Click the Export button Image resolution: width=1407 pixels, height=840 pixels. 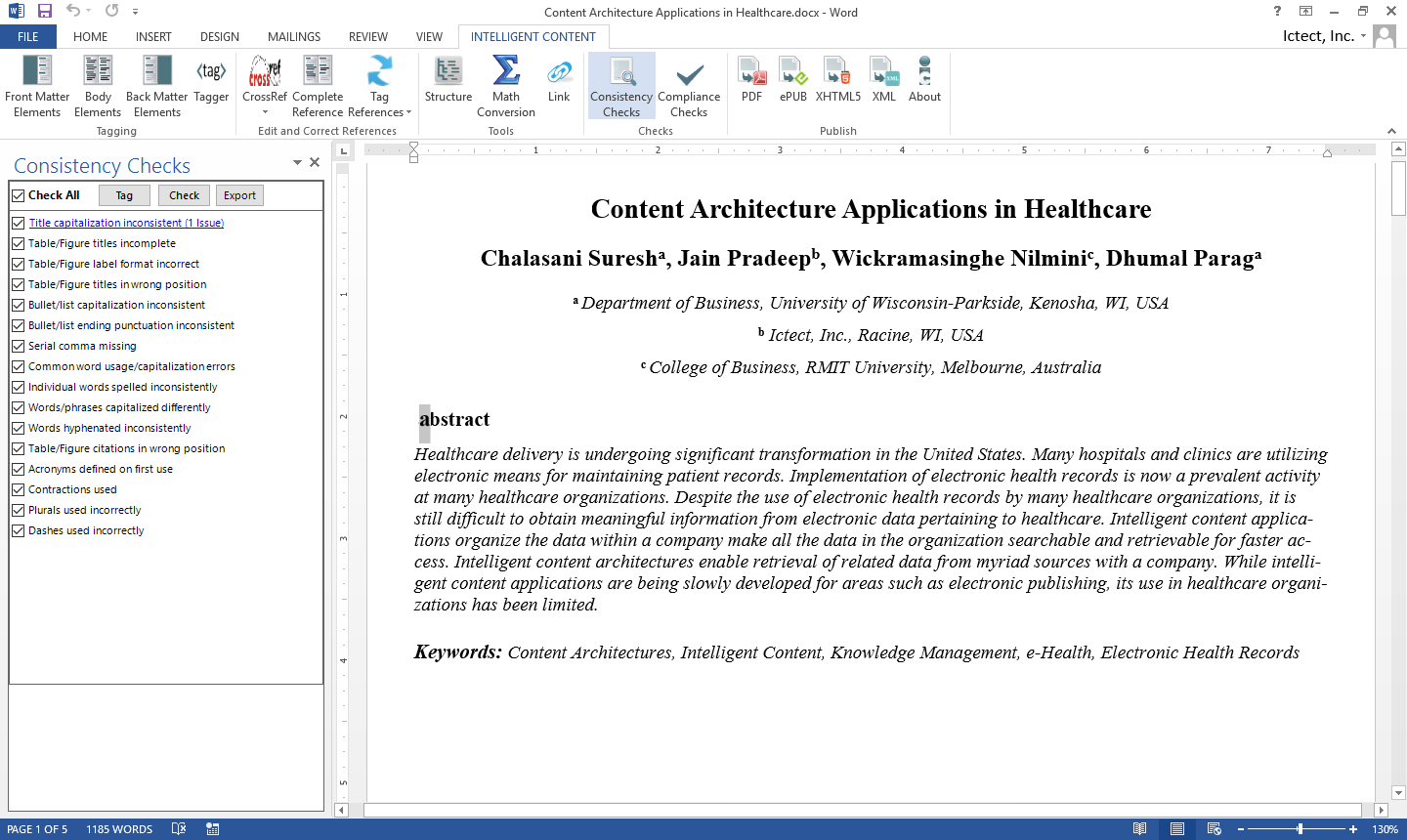[x=239, y=195]
